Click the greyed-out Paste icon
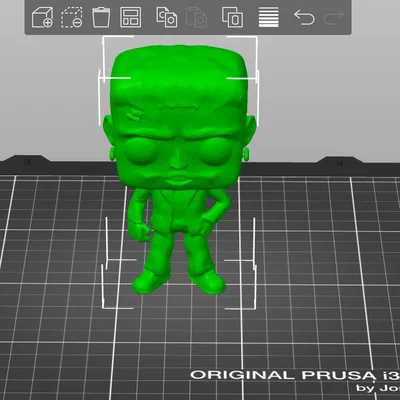The height and width of the screenshot is (400, 400). (196, 17)
